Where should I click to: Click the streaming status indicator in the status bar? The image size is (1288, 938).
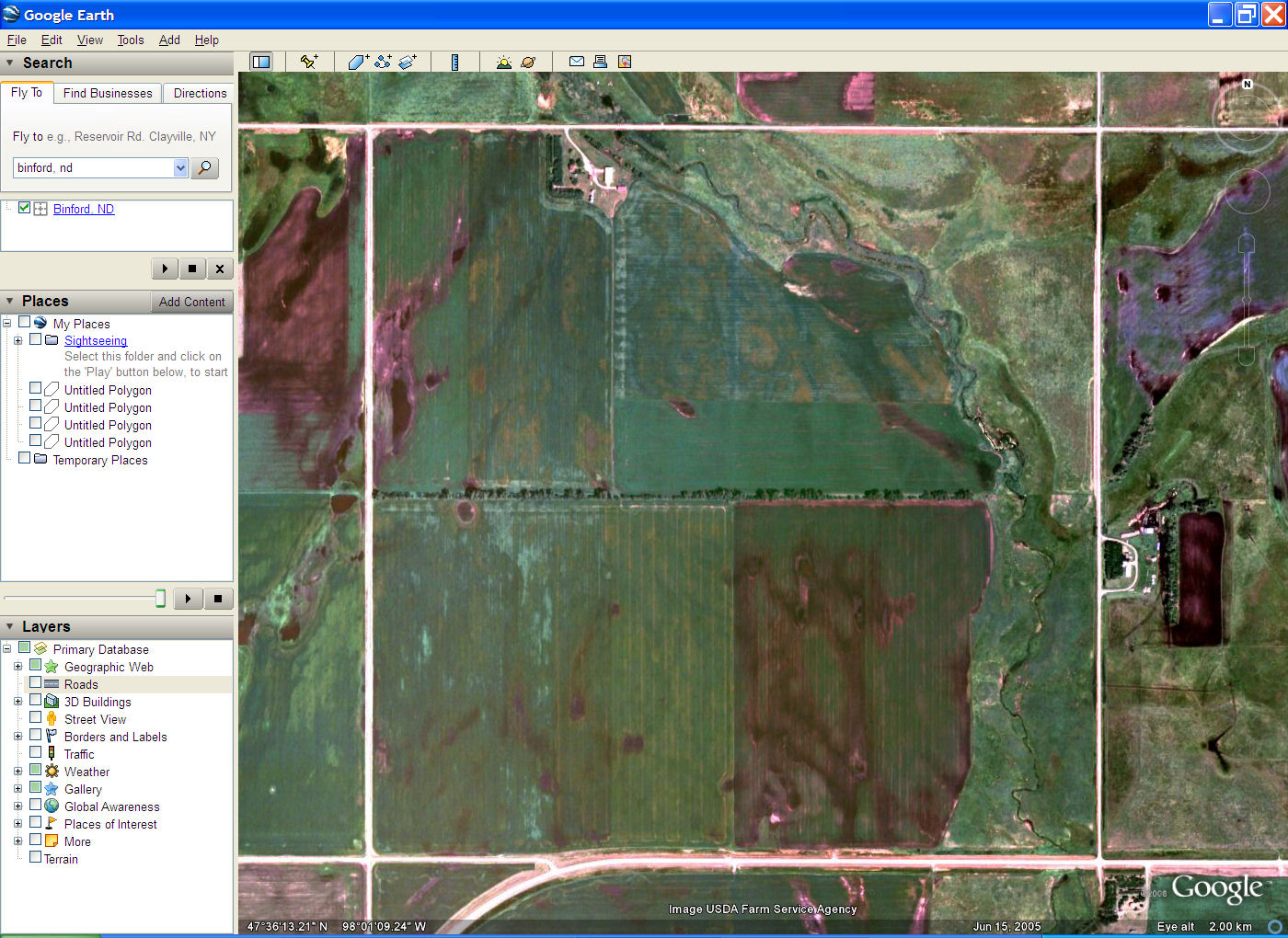coord(1275,926)
